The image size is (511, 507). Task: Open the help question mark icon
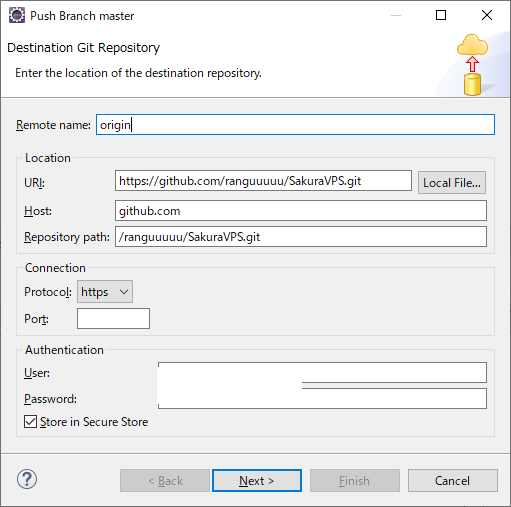coord(27,480)
